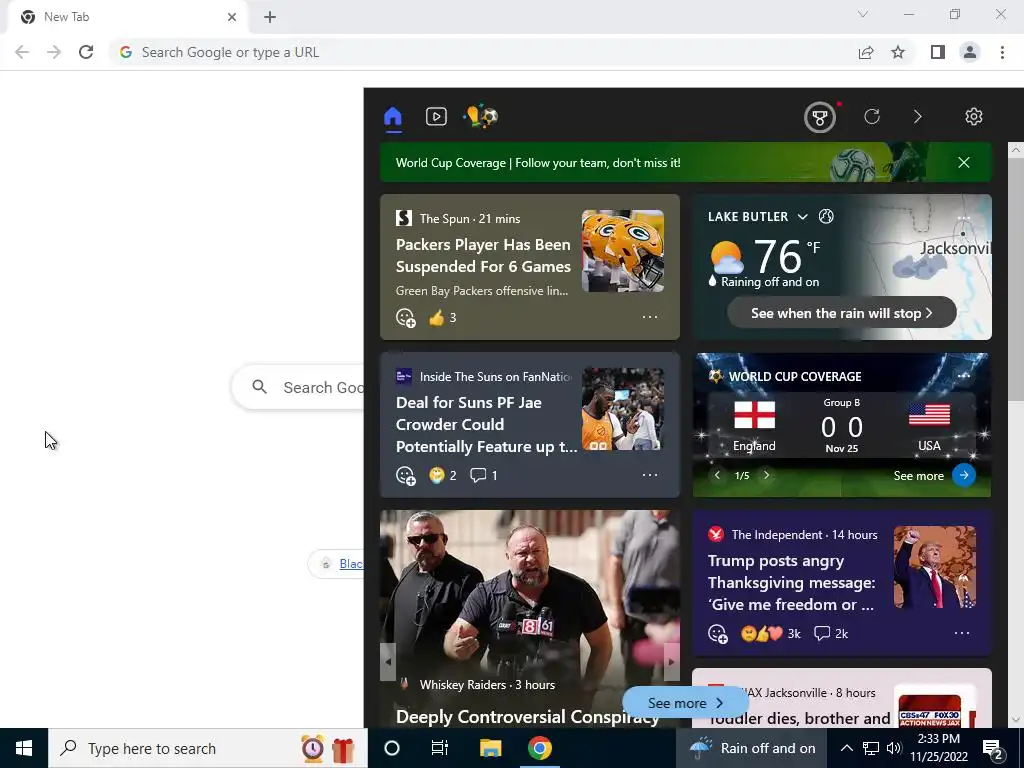
Task: Bookmark this tab with the star
Action: (x=898, y=52)
